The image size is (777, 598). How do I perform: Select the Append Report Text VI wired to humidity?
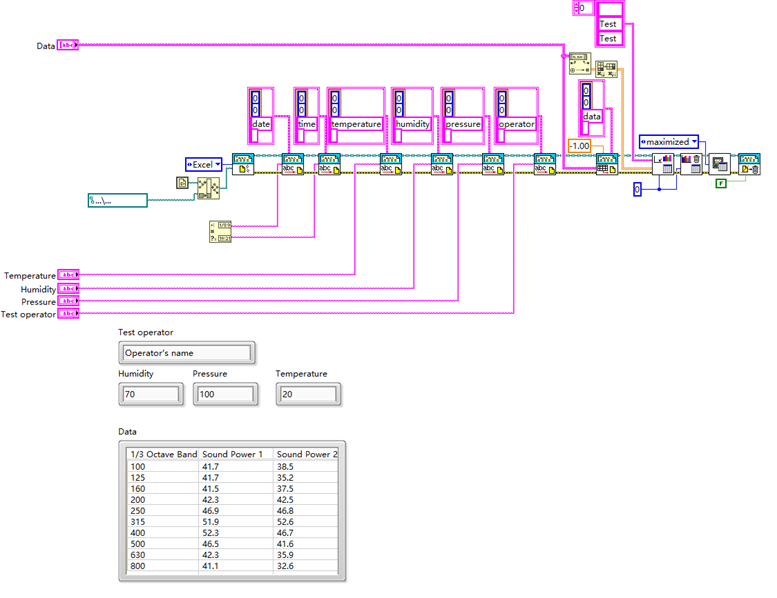[442, 164]
